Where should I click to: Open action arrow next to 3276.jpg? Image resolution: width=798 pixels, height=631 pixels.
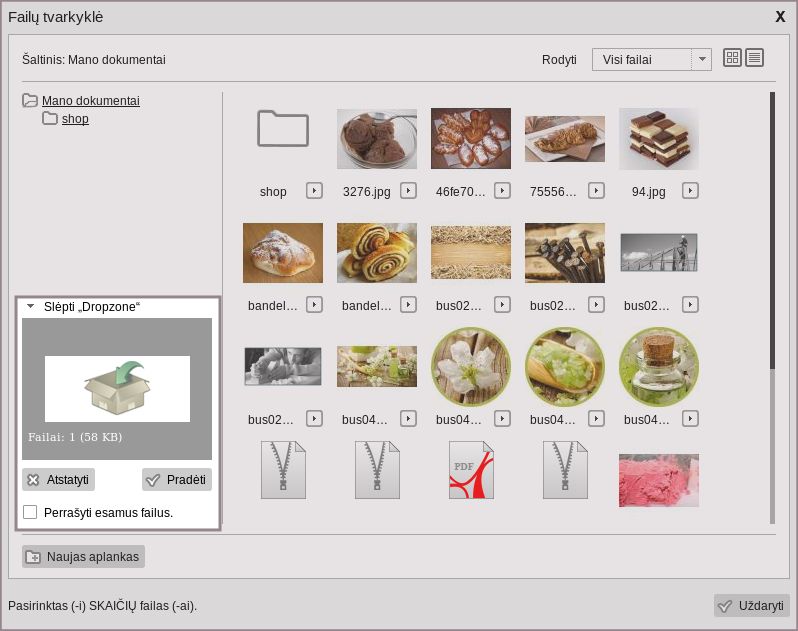click(408, 190)
